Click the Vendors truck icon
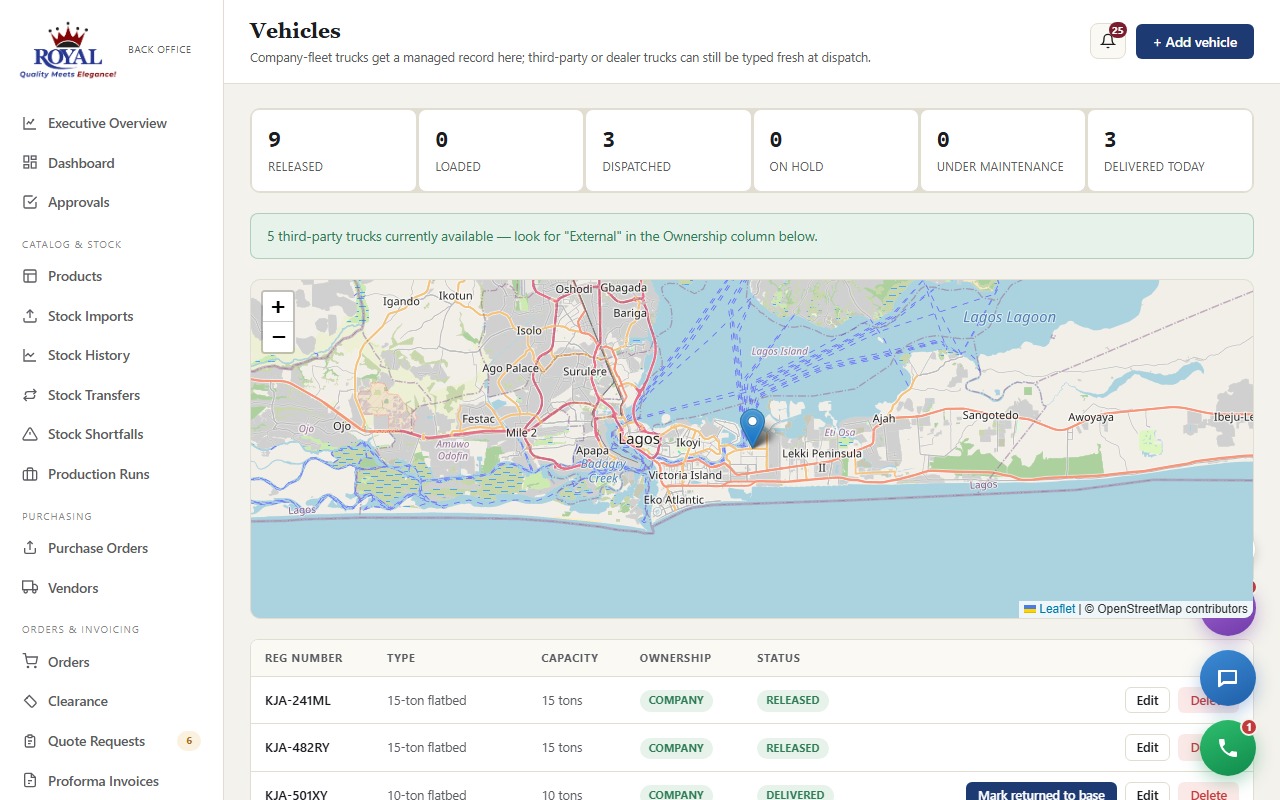The height and width of the screenshot is (800, 1280). point(30,588)
